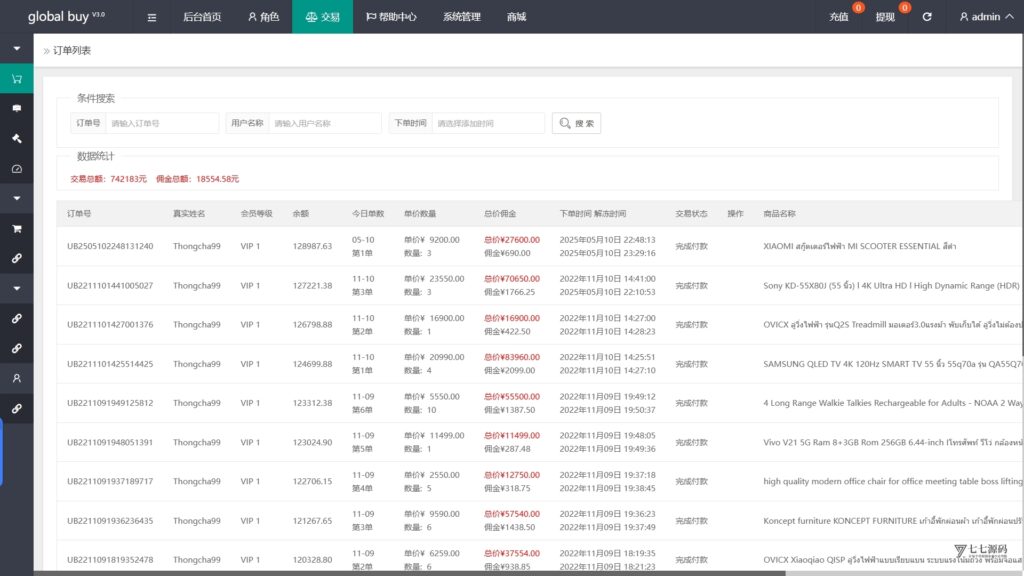The image size is (1024, 576).
Task: Click link icon directly beneath user icon
Action: (17, 408)
